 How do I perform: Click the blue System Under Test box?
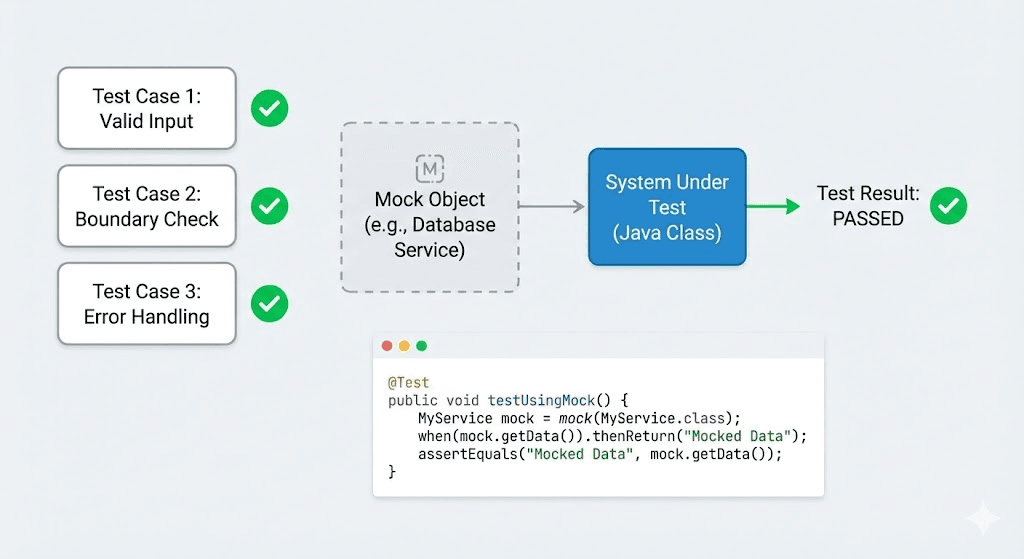(667, 207)
